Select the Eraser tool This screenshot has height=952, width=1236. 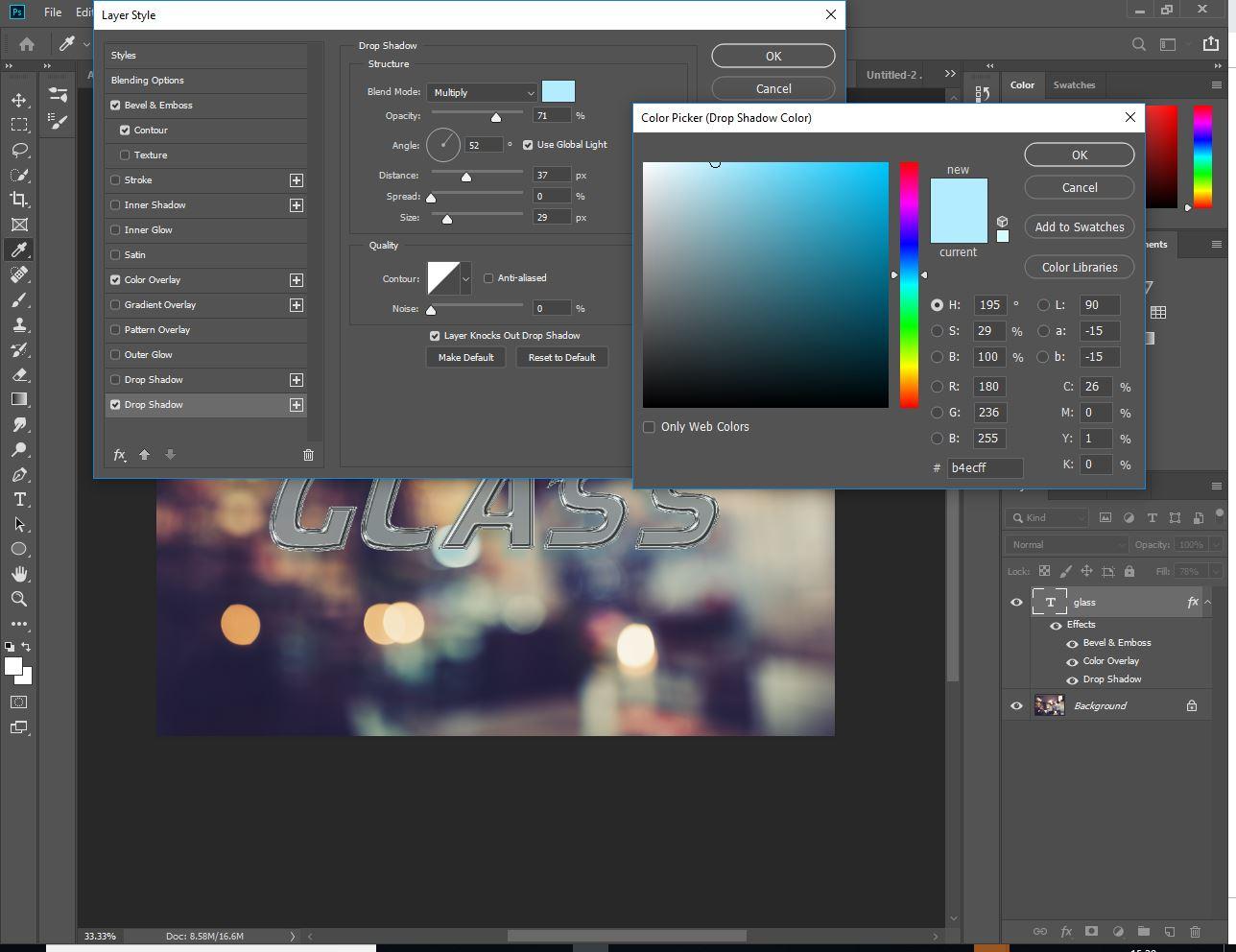point(19,374)
